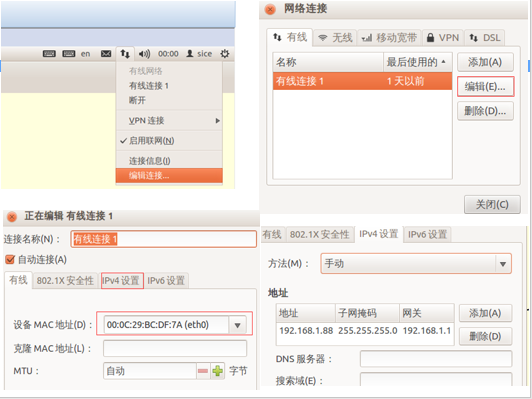Close the 网络连接 window
532x399 pixels.
[x=270, y=9]
